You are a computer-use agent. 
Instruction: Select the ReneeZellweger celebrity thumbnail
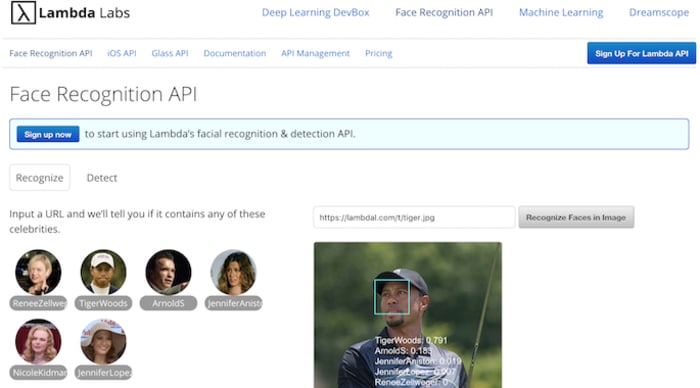[x=38, y=272]
